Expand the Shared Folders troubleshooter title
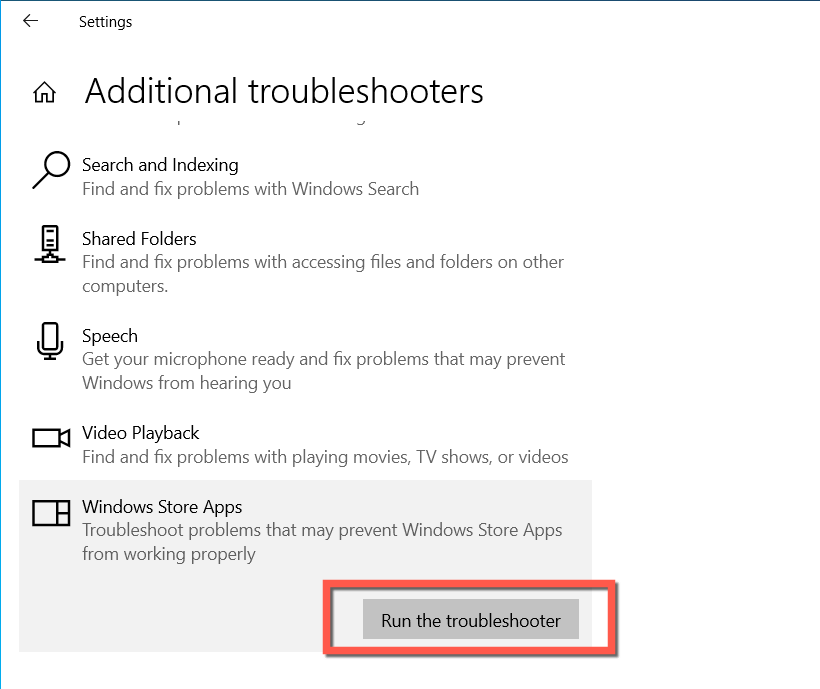 pyautogui.click(x=139, y=239)
